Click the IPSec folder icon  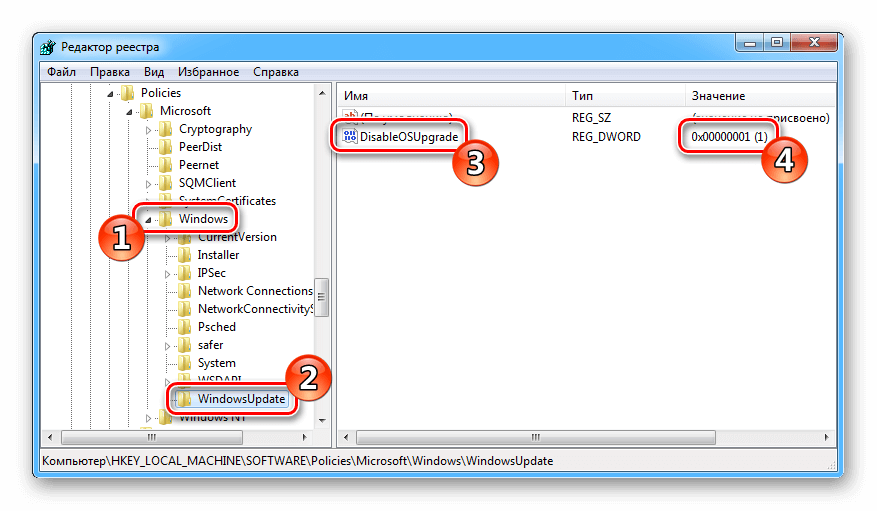coord(185,273)
